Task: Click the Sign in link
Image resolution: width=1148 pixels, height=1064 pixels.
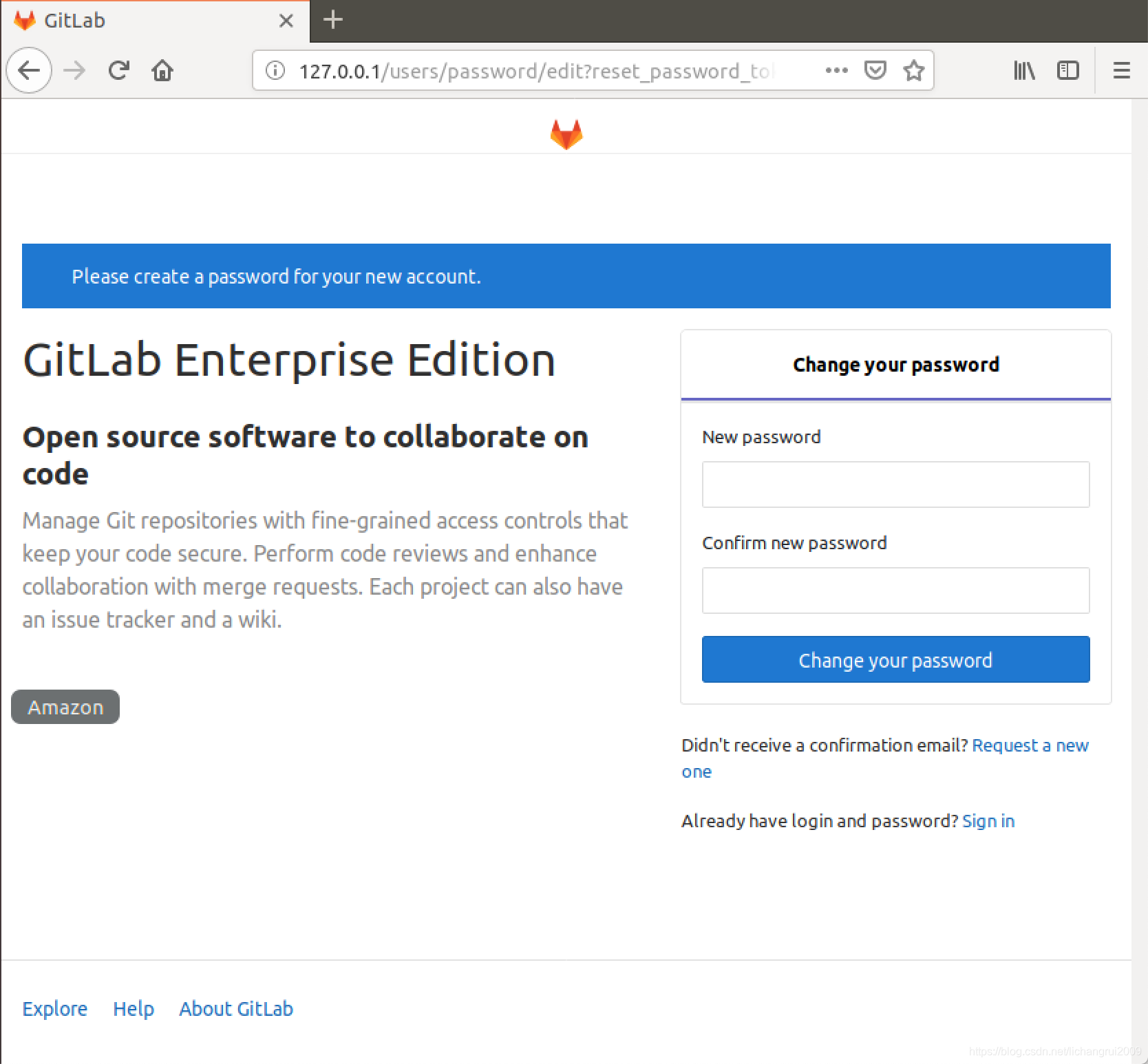Action: tap(988, 820)
